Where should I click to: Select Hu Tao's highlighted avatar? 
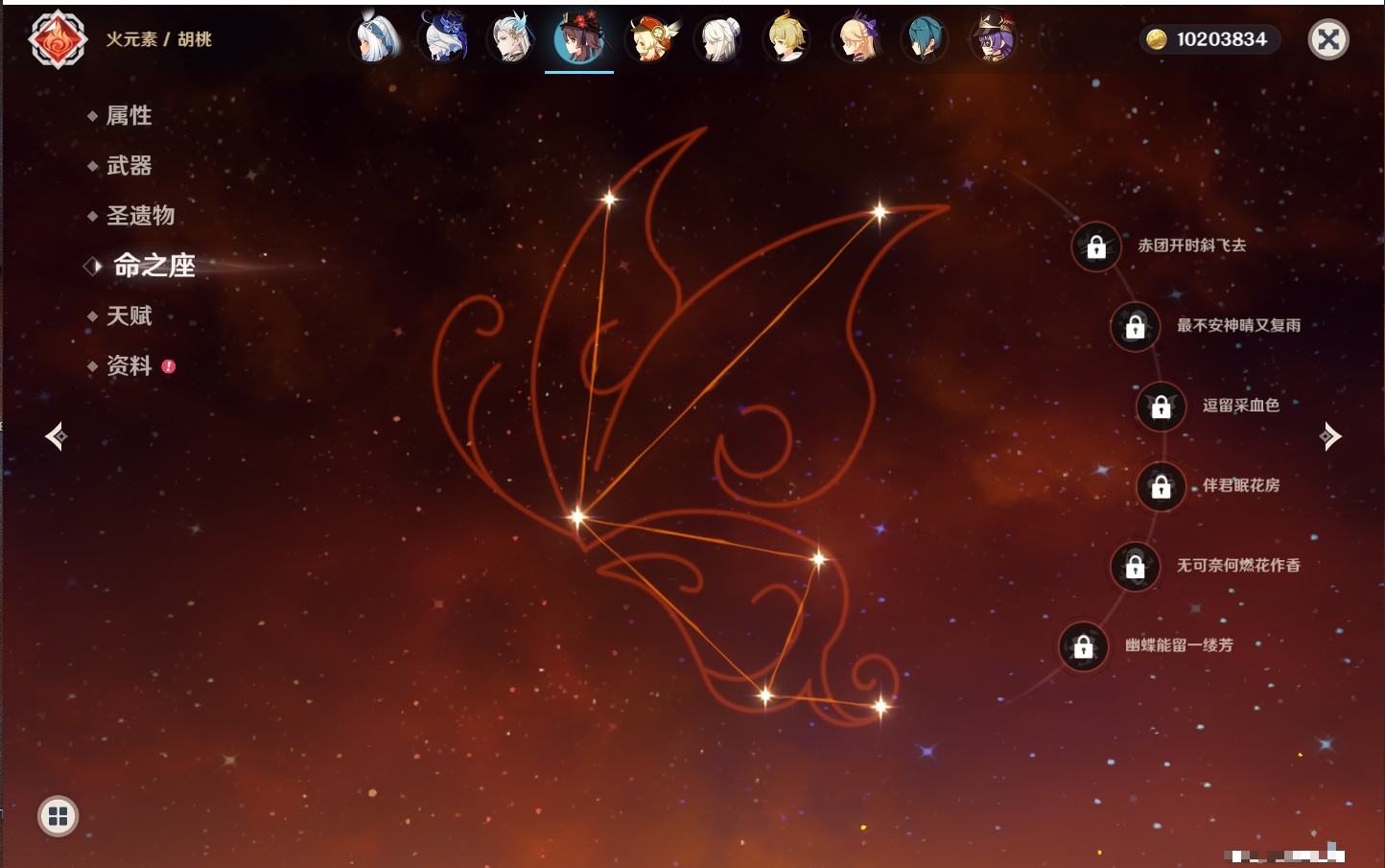pyautogui.click(x=579, y=39)
